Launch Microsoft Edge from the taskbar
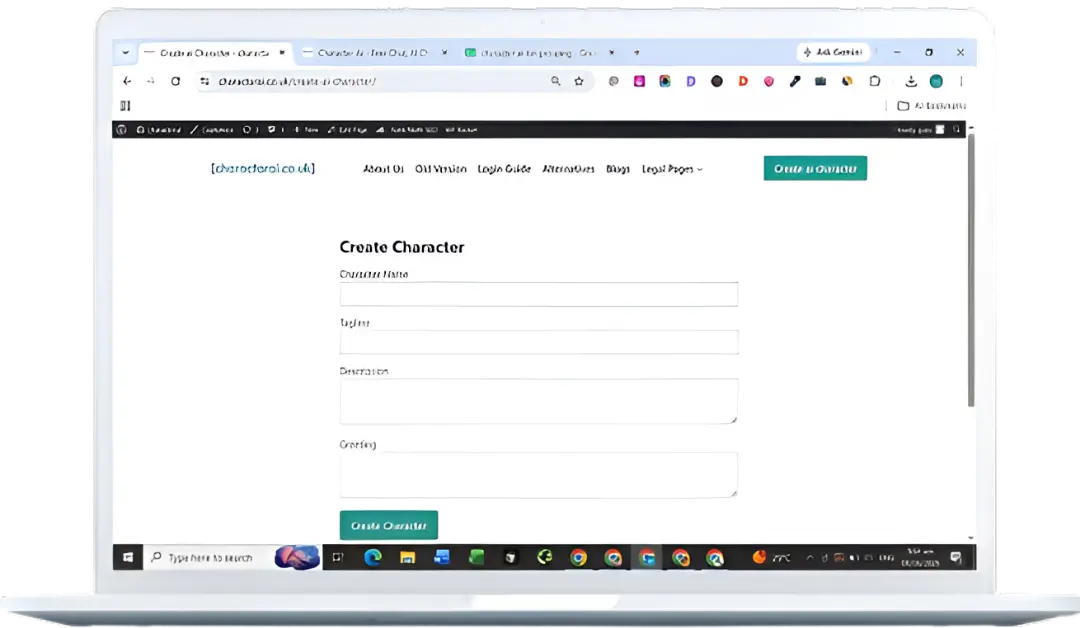 point(373,558)
